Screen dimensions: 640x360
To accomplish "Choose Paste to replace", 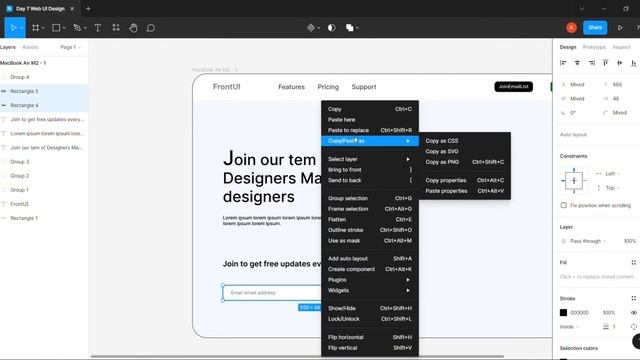I will coord(370,130).
